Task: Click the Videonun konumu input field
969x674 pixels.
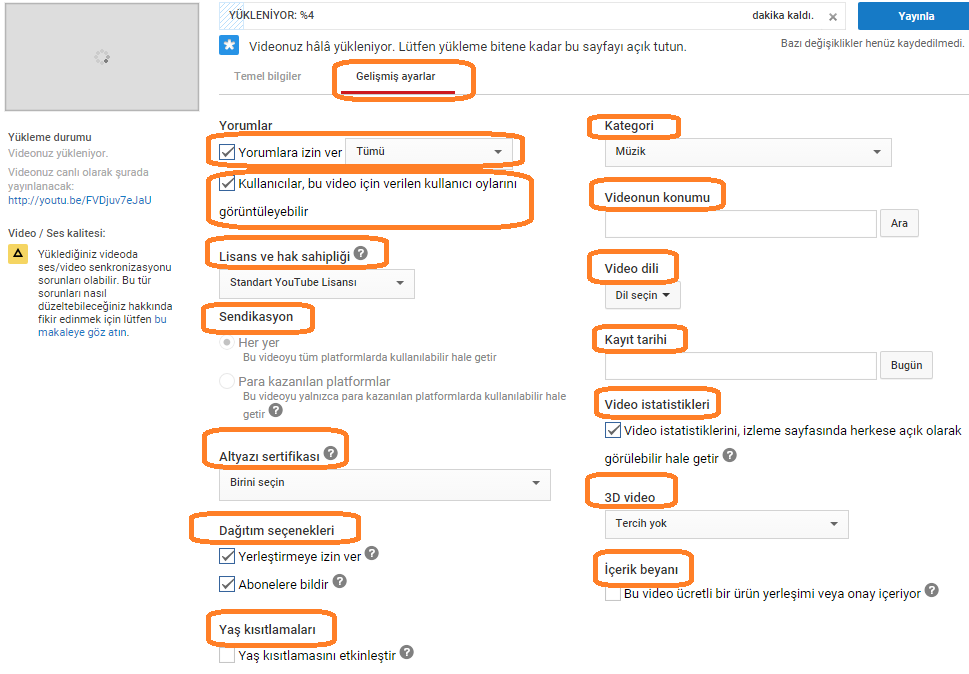Action: pyautogui.click(x=741, y=224)
